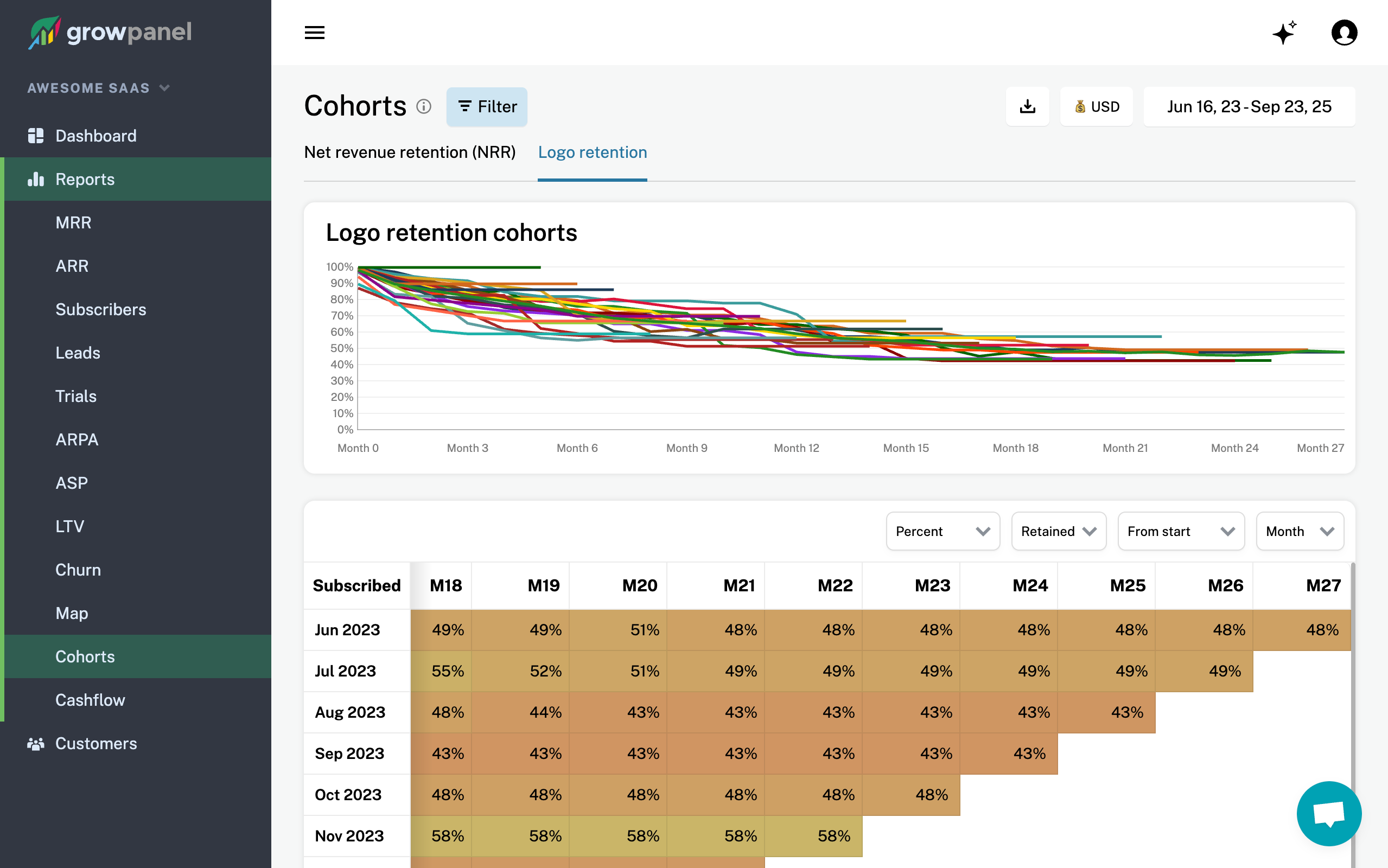Screen dimensions: 1388x868
Task: Select the Logo retention tab
Action: tap(592, 152)
